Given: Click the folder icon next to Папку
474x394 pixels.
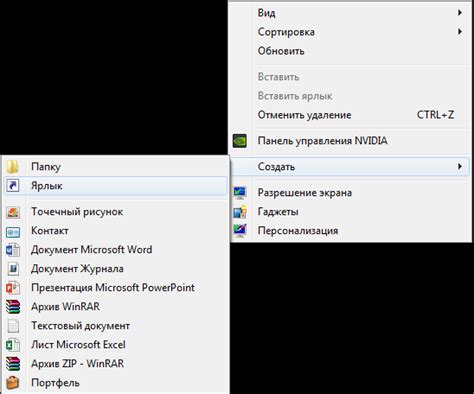Looking at the screenshot, I should tap(13, 167).
